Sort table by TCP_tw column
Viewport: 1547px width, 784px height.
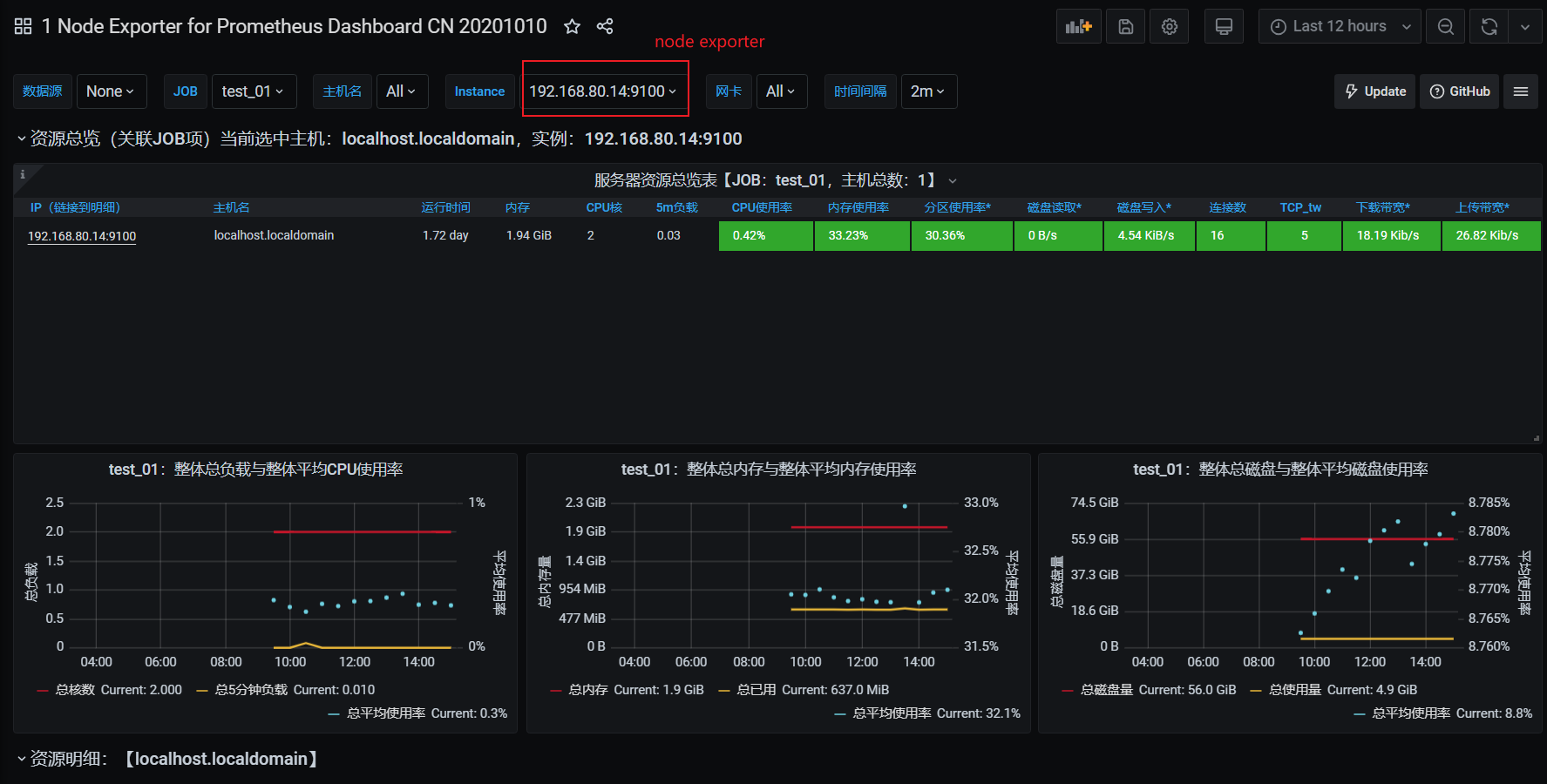coord(1300,207)
